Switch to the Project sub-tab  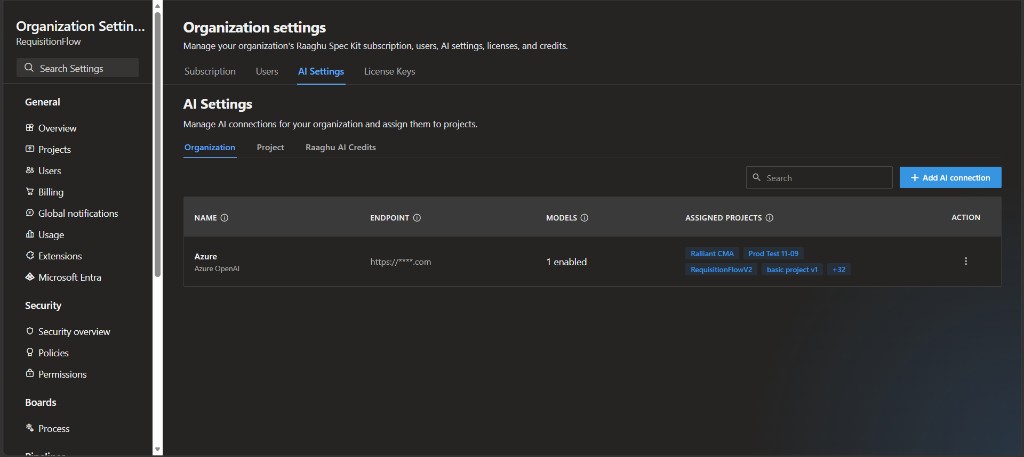[270, 148]
